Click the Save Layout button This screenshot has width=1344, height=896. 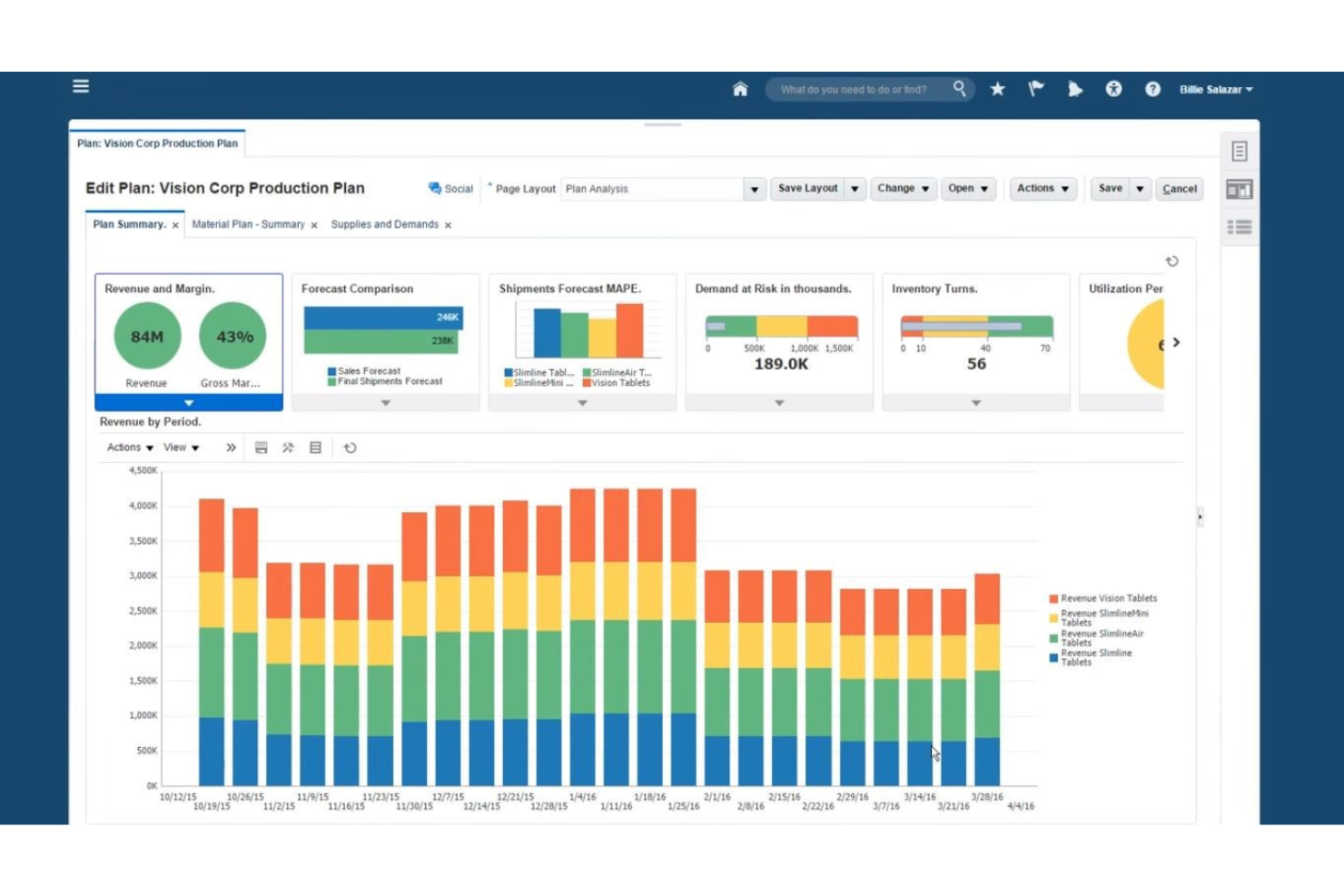(x=807, y=189)
